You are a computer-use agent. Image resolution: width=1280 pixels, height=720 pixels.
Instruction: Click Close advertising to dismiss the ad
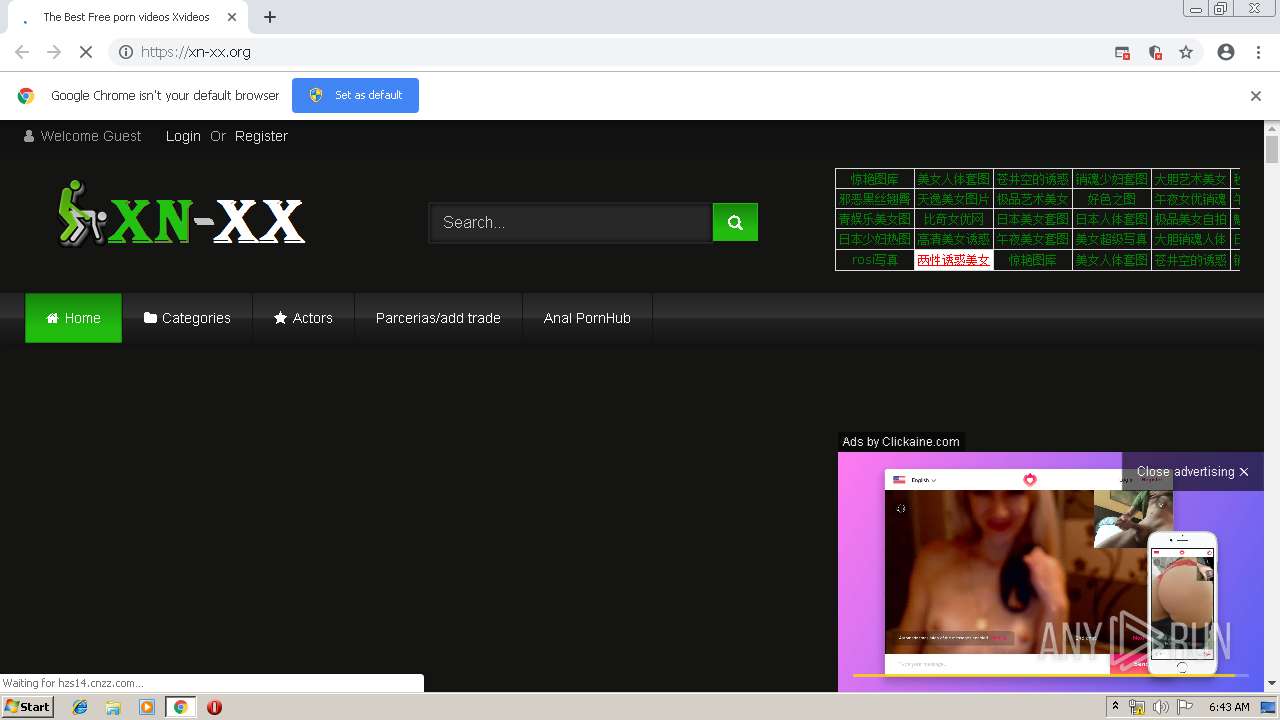click(1192, 471)
